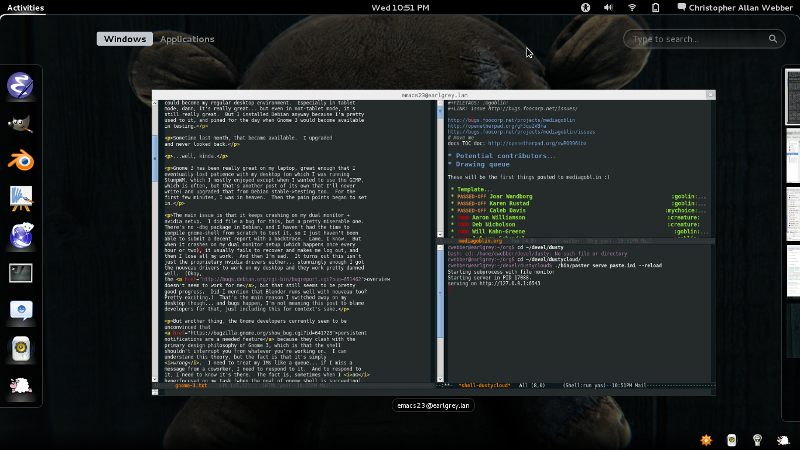Check battery status in top bar
800x450 pixels.
point(656,8)
